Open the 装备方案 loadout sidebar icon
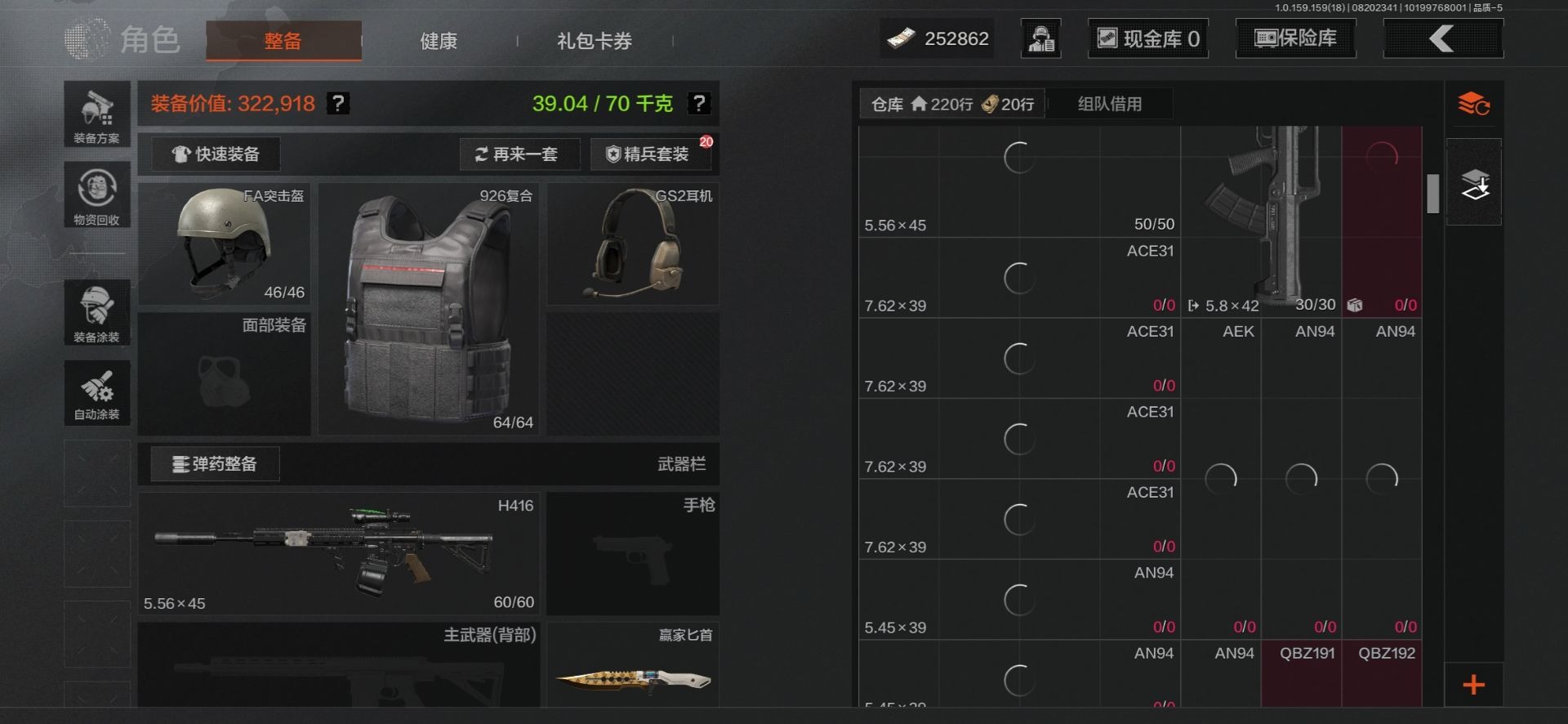Viewport: 1568px width, 724px height. pos(97,114)
